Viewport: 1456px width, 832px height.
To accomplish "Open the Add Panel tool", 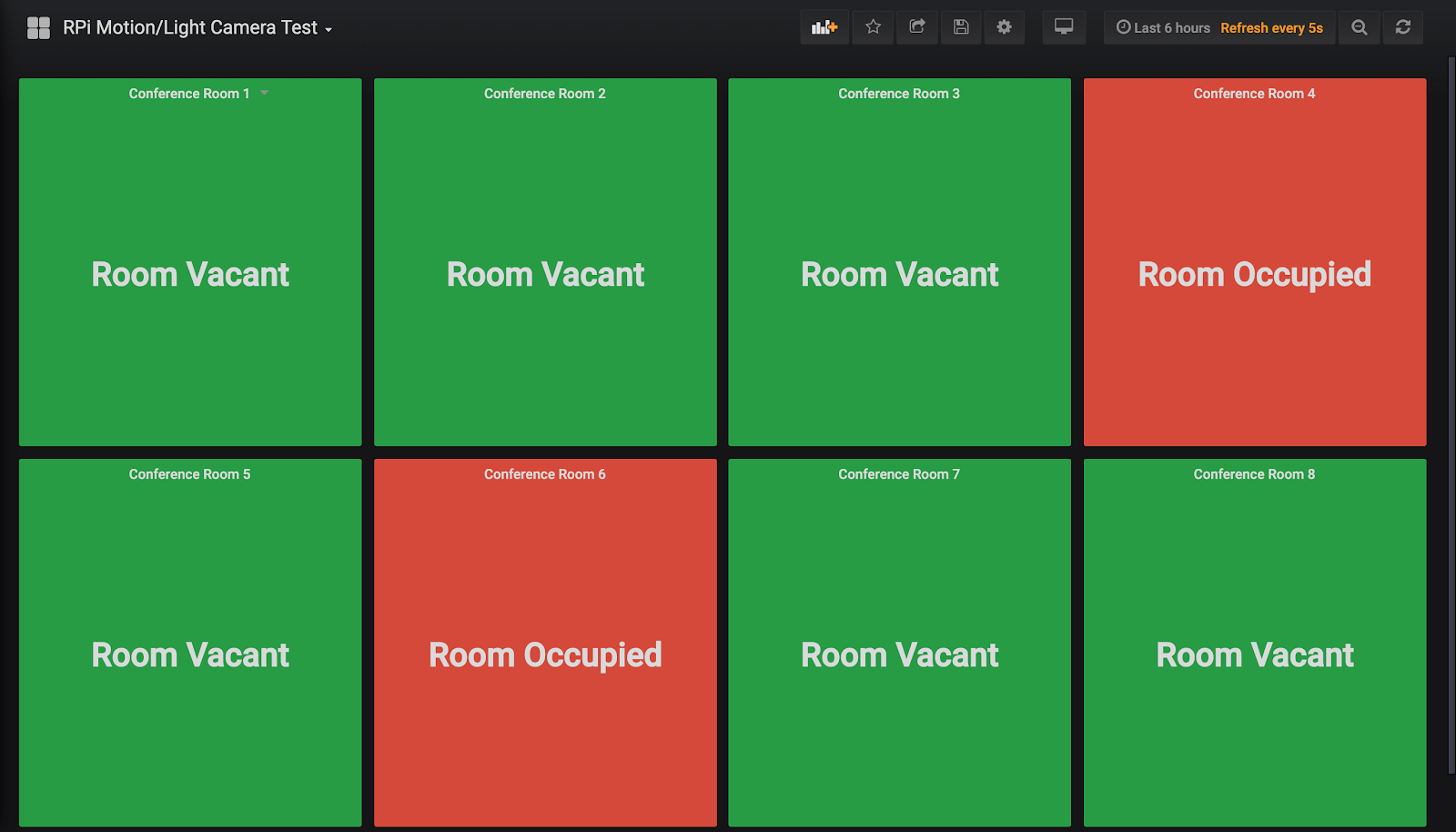I will pyautogui.click(x=824, y=27).
